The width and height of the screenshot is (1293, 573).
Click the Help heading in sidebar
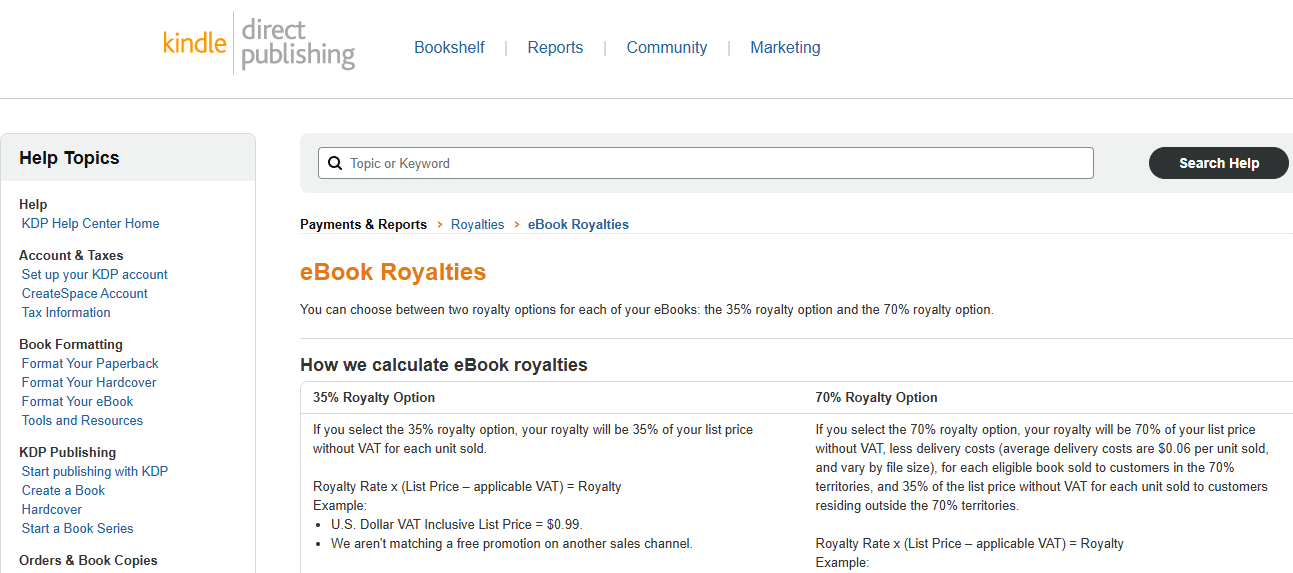click(33, 204)
